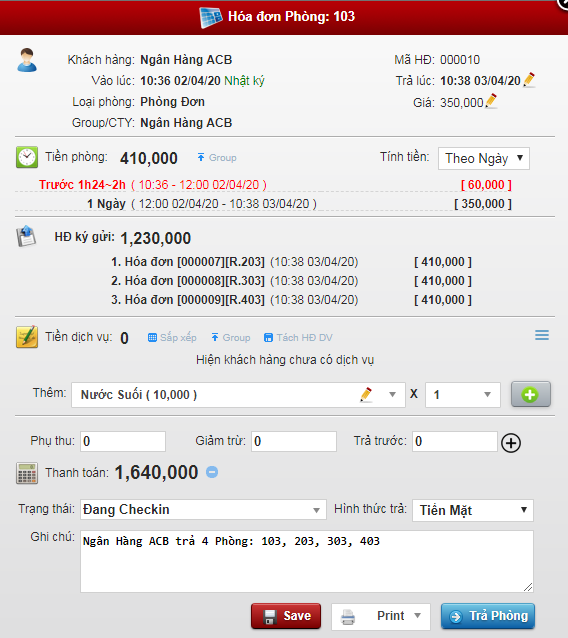Screen dimensions: 568x638
Task: Open Hình thức trả Tiền Mặt dropdown
Action: 473,510
